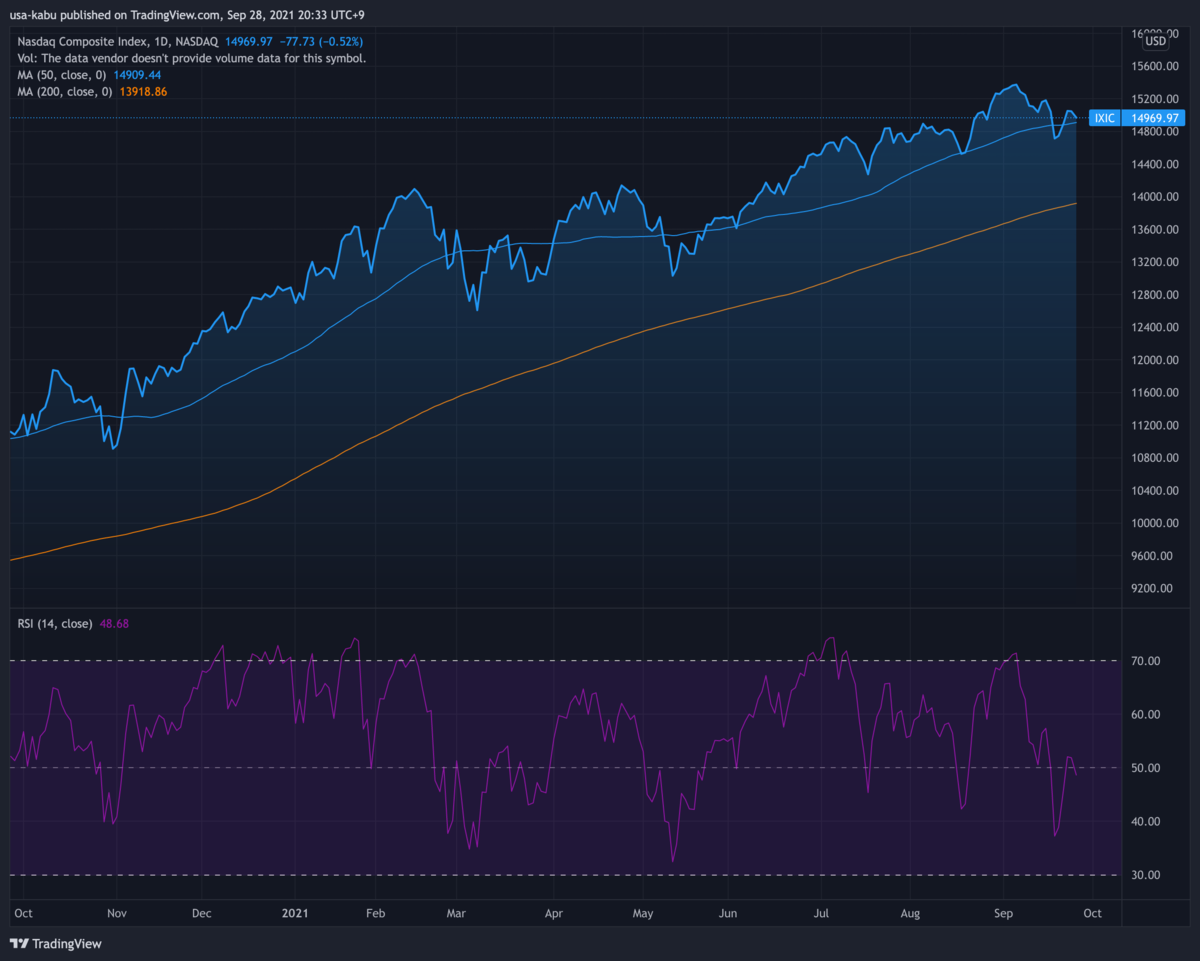Screen dimensions: 1200x961
Task: Click the volume data vendor notice line
Action: pyautogui.click(x=192, y=58)
